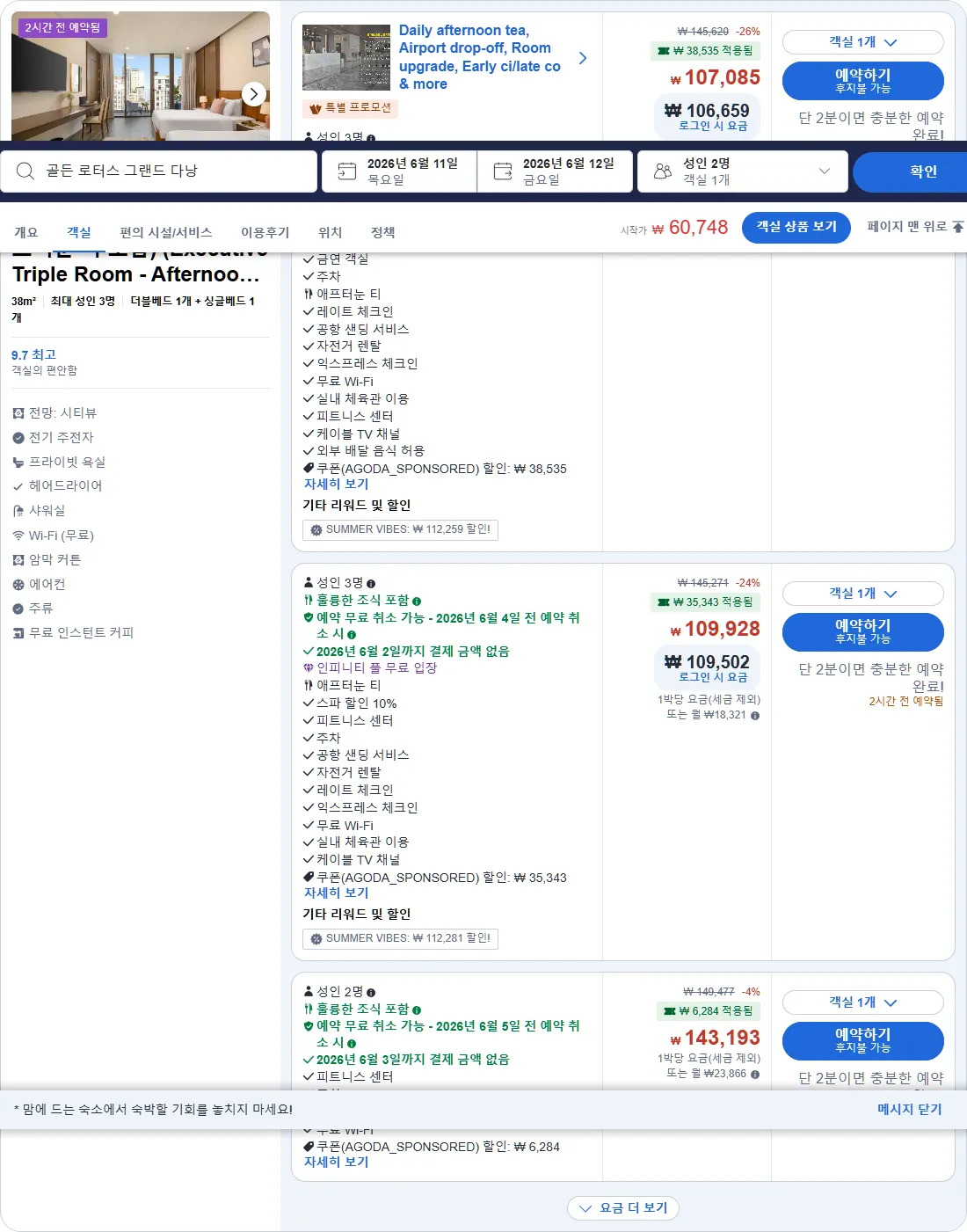The height and width of the screenshot is (1232, 967).
Task: Open the 편의 시설/서비스 tab
Action: 166,232
